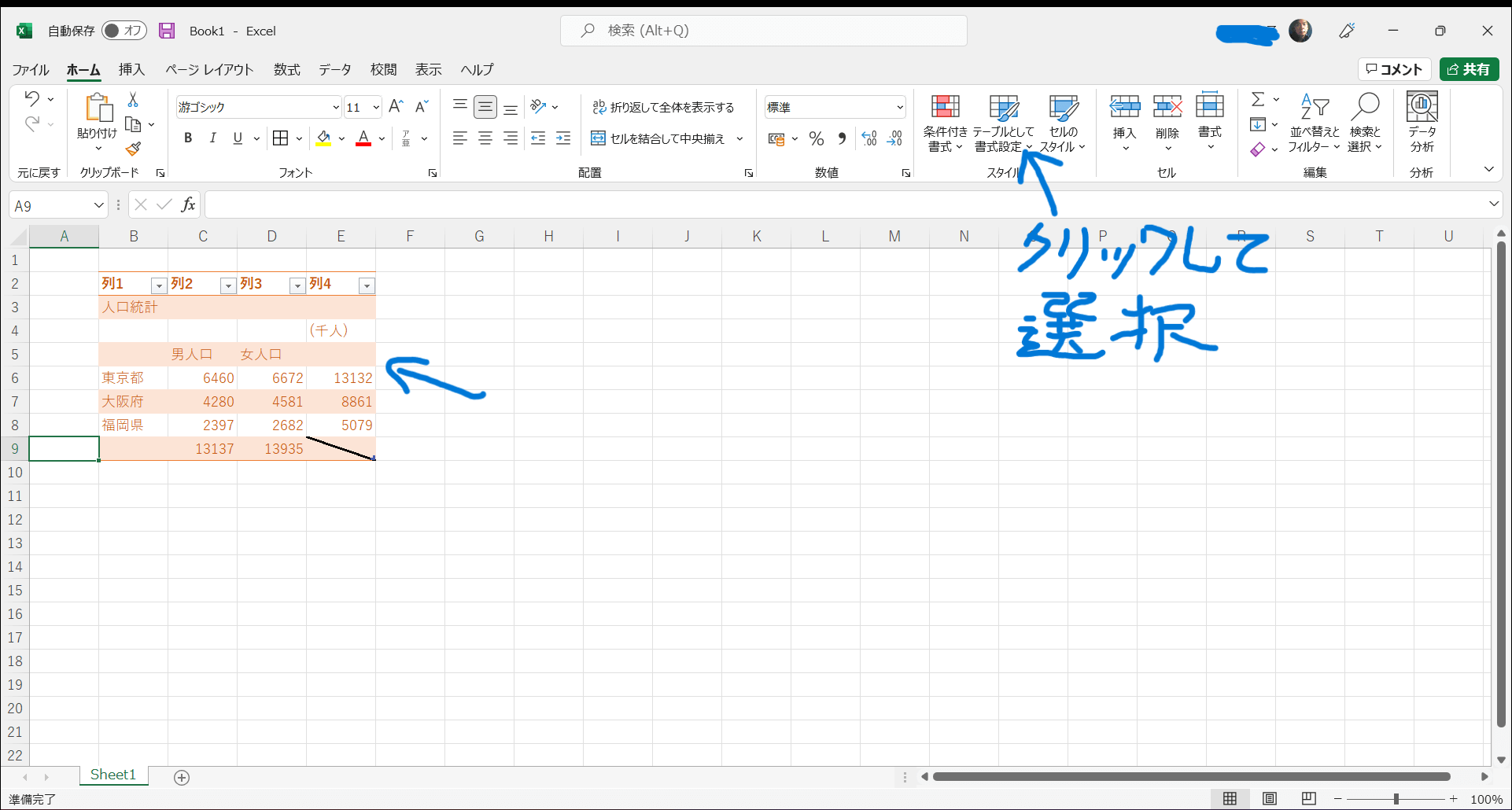The image size is (1512, 810).
Task: Click the insert function fx icon
Action: point(188,205)
